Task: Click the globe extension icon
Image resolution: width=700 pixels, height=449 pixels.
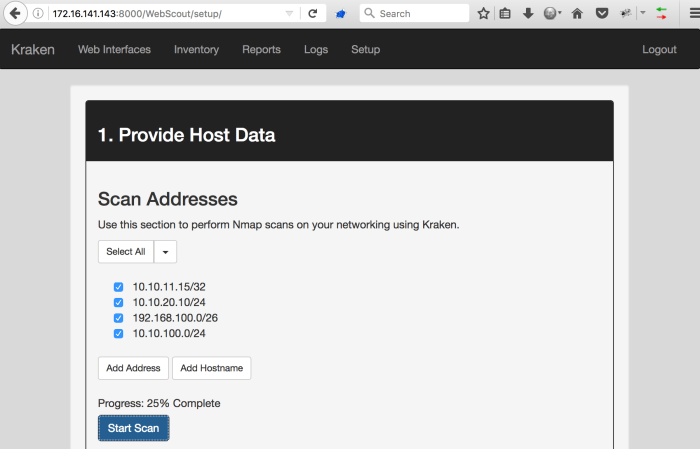Action: (550, 13)
